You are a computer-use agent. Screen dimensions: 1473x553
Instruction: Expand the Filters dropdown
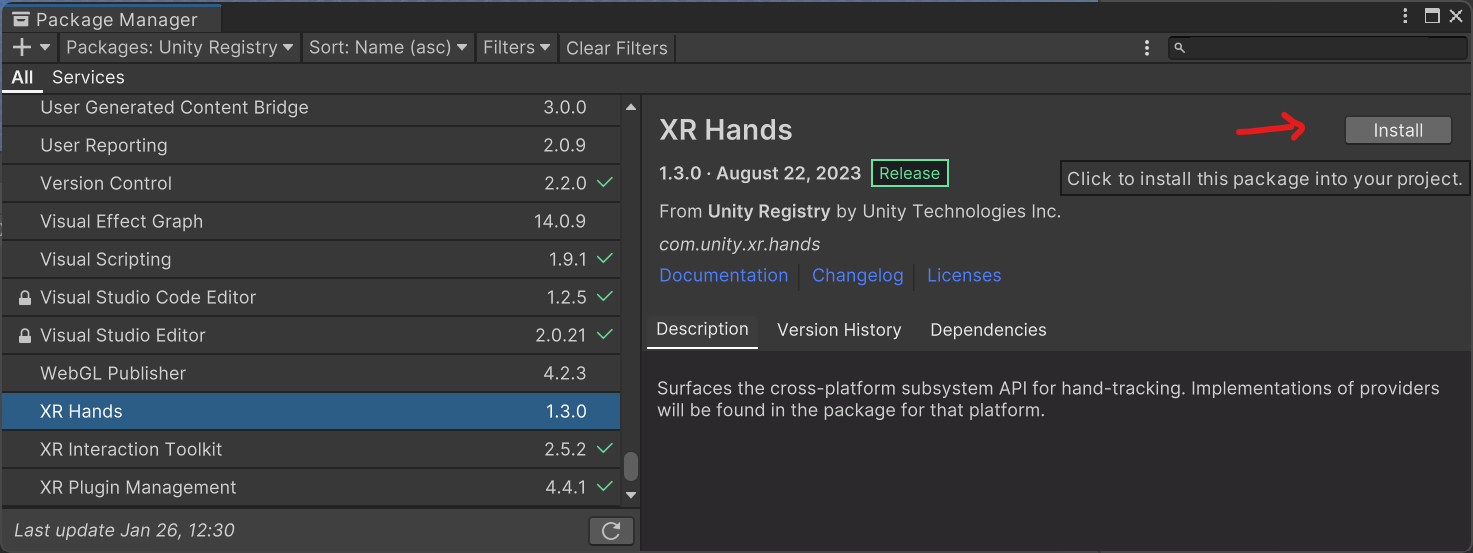(x=516, y=47)
